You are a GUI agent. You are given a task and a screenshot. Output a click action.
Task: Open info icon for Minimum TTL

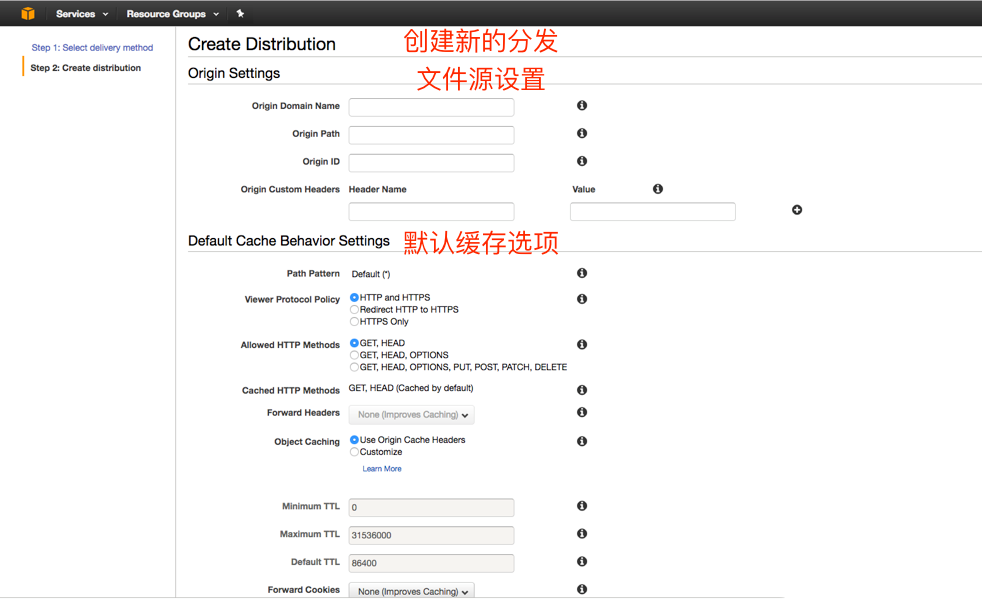(582, 505)
